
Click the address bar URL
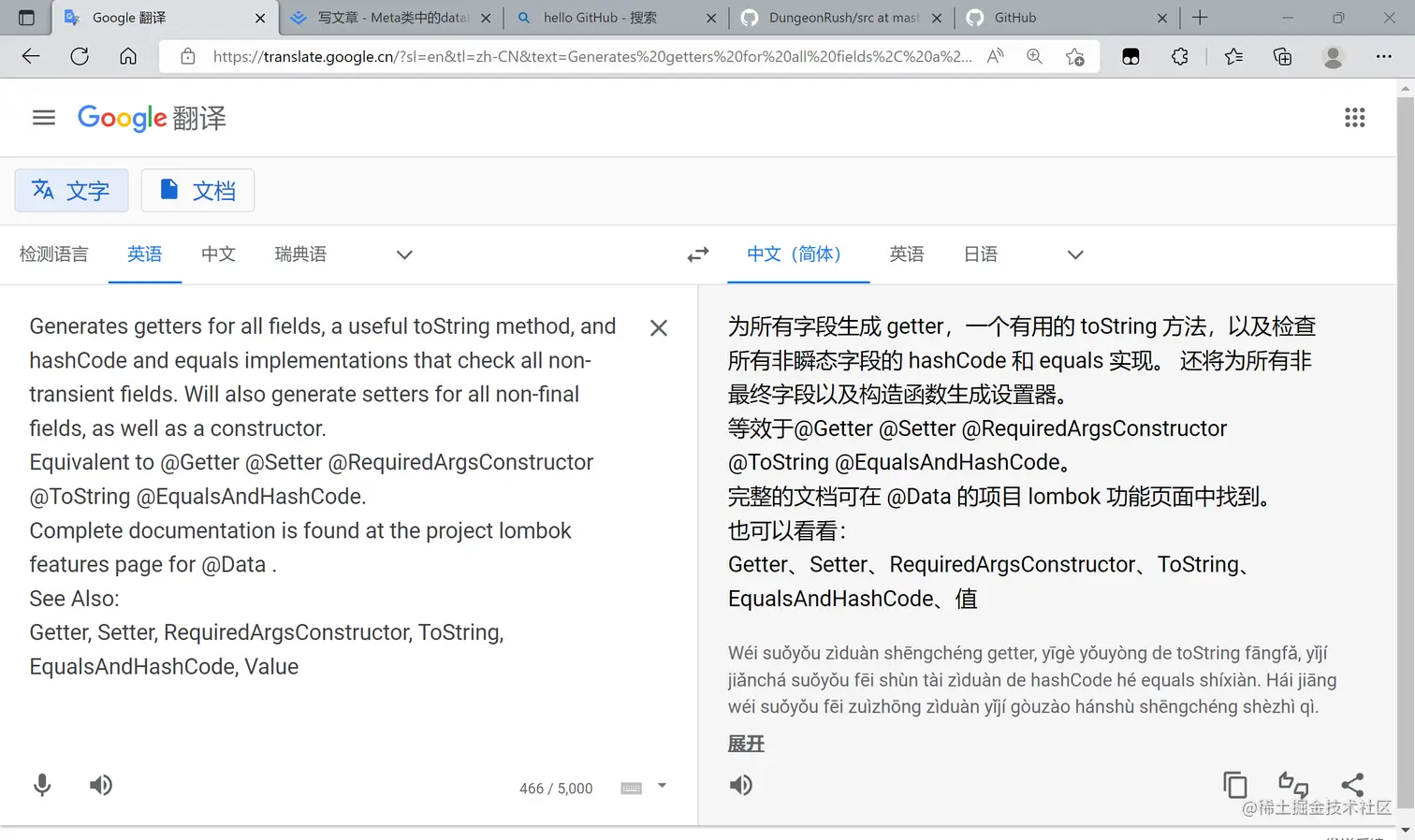point(591,56)
